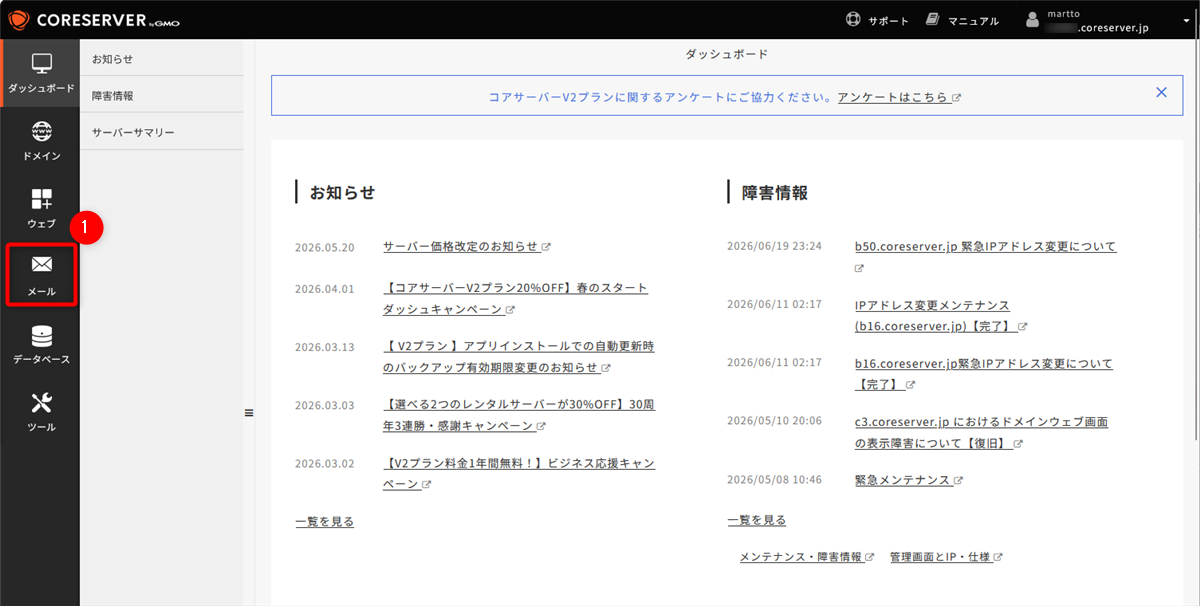Open 管理画面とIP・仕様 external link
The height and width of the screenshot is (606, 1200).
[x=946, y=557]
